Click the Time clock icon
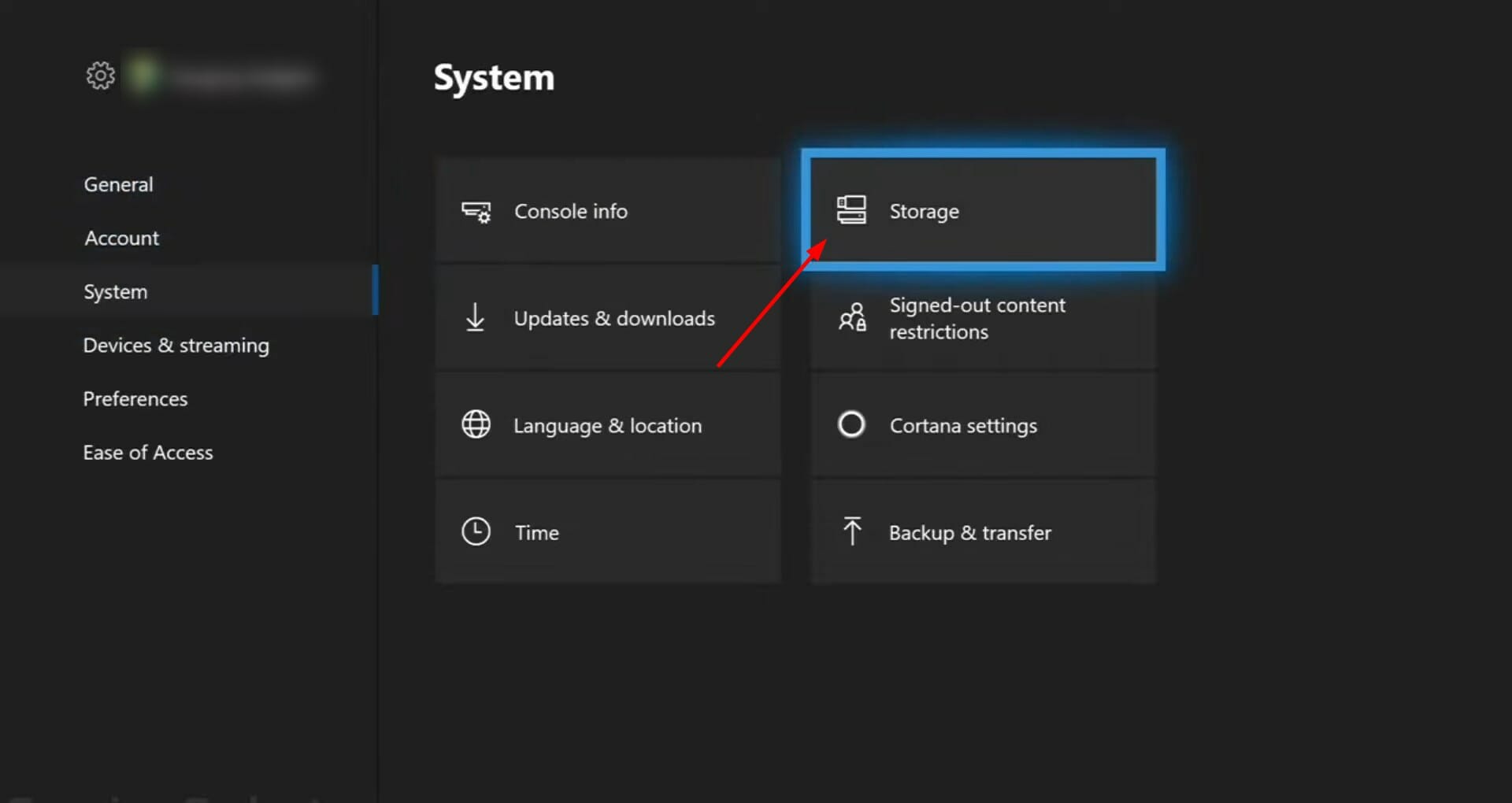The width and height of the screenshot is (1512, 803). pyautogui.click(x=476, y=531)
